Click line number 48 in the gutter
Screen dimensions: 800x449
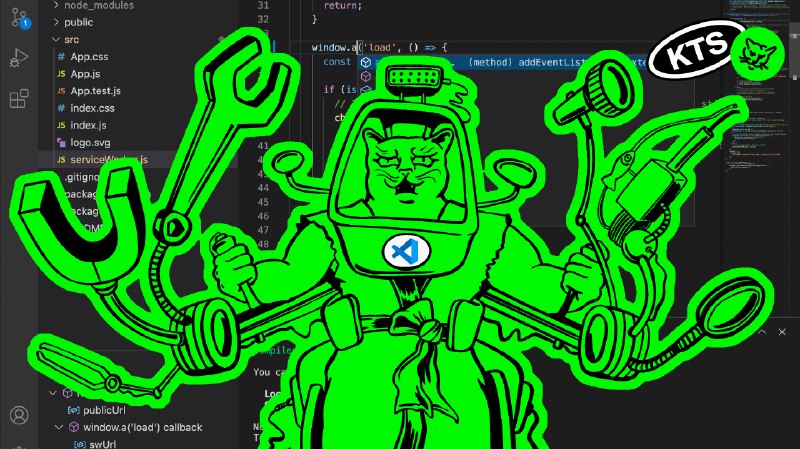263,244
